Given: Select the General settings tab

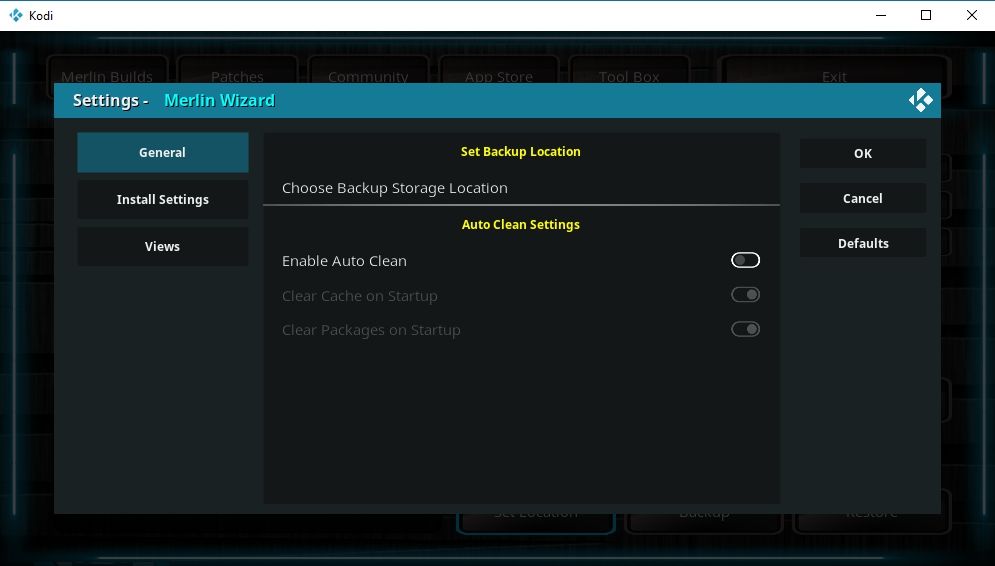Looking at the screenshot, I should pos(162,153).
